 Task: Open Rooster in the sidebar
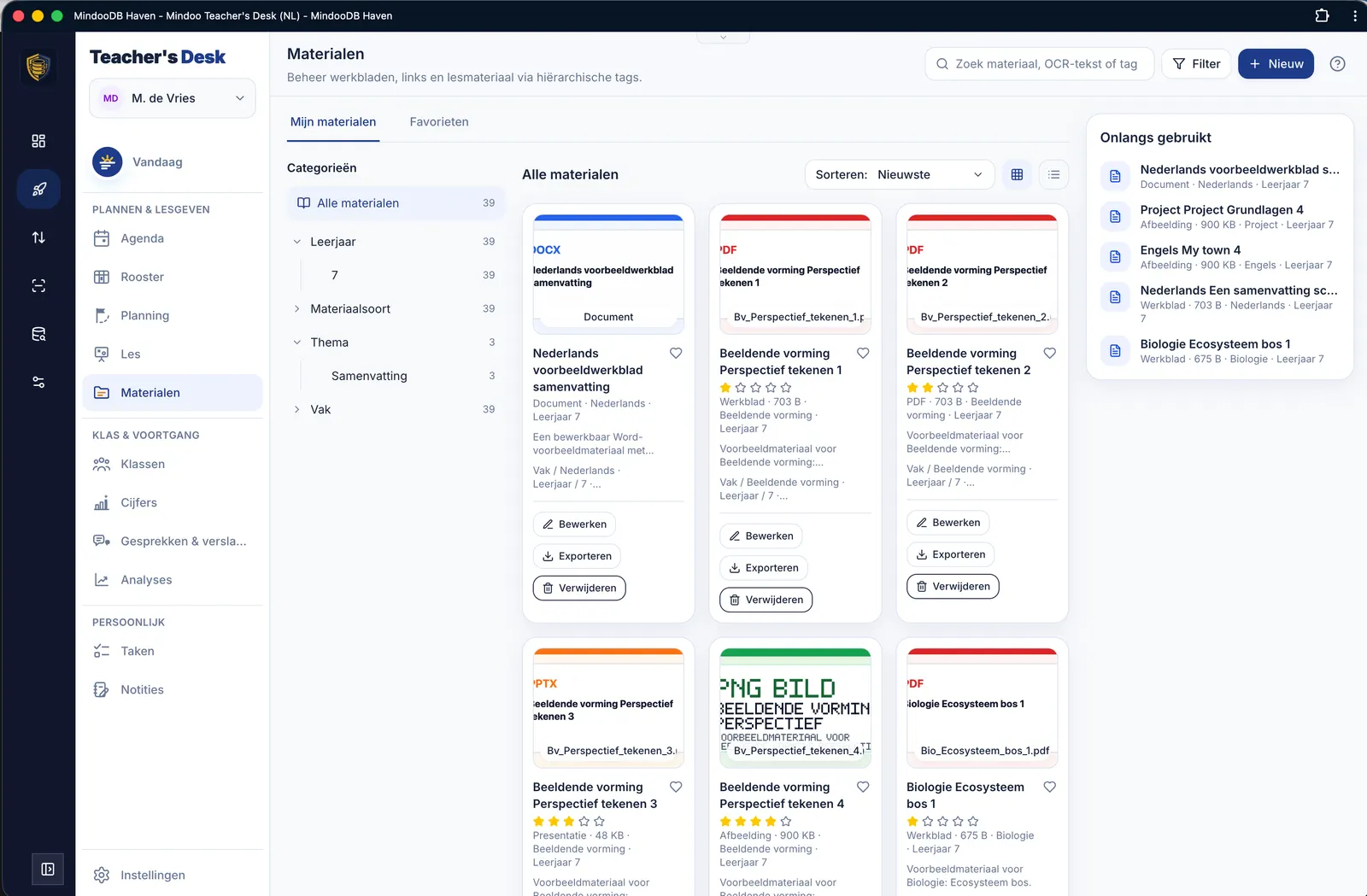(173, 277)
